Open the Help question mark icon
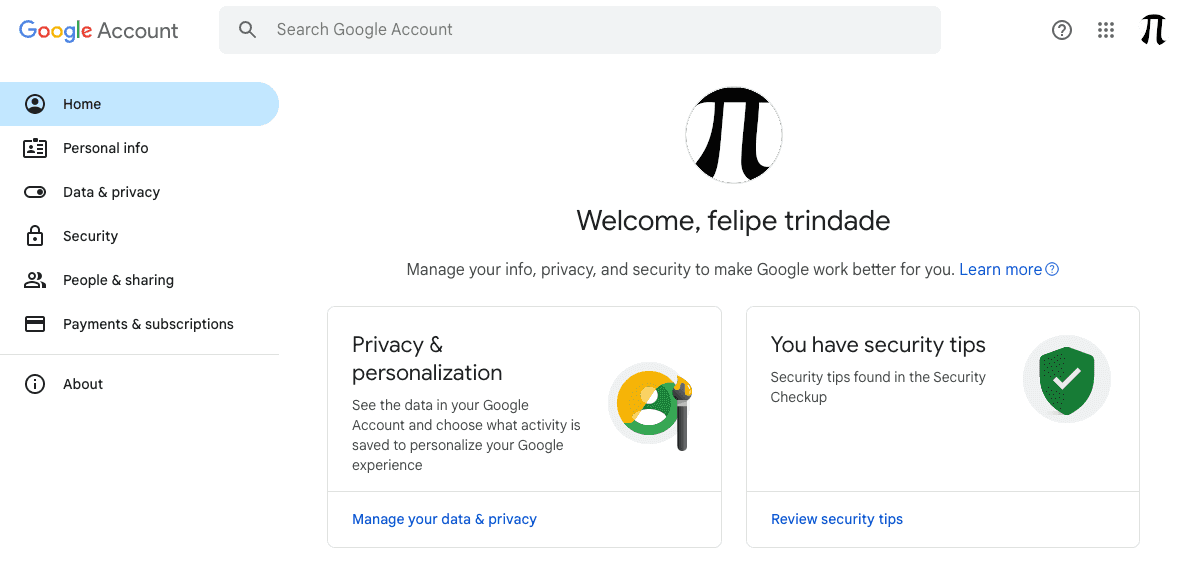1179x561 pixels. [1061, 30]
